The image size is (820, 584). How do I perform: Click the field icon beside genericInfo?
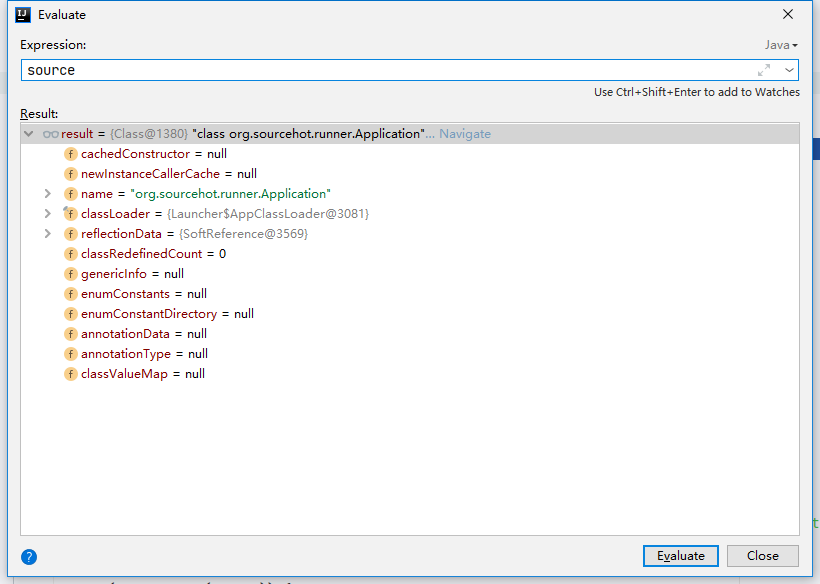pyautogui.click(x=71, y=274)
